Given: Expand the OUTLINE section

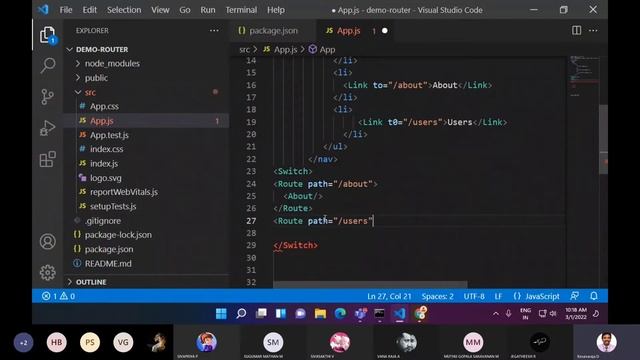Looking at the screenshot, I should point(91,282).
